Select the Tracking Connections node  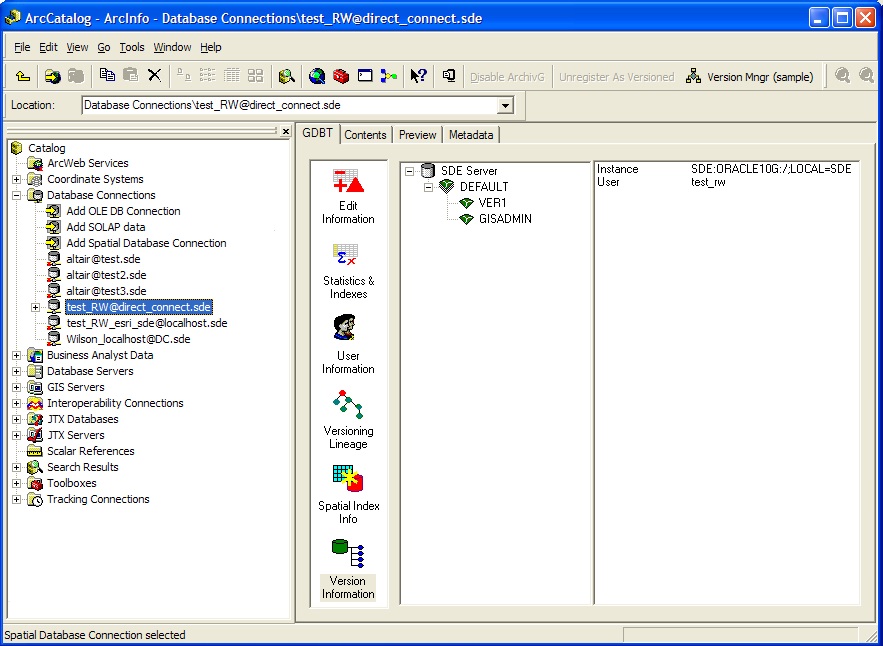coord(98,500)
